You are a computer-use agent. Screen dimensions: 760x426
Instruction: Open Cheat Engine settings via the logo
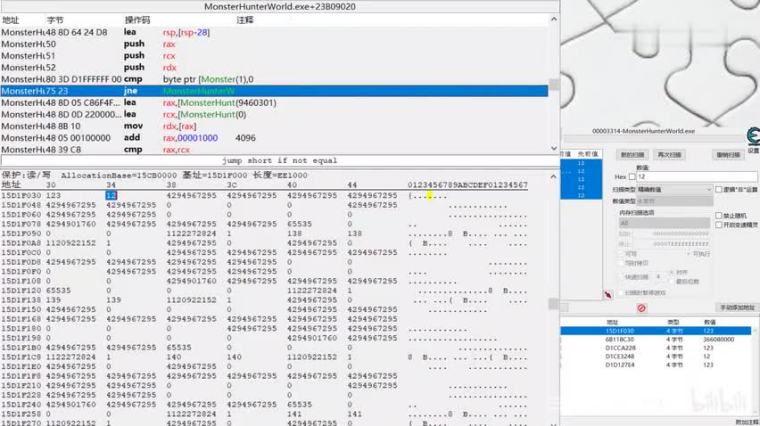(x=754, y=136)
